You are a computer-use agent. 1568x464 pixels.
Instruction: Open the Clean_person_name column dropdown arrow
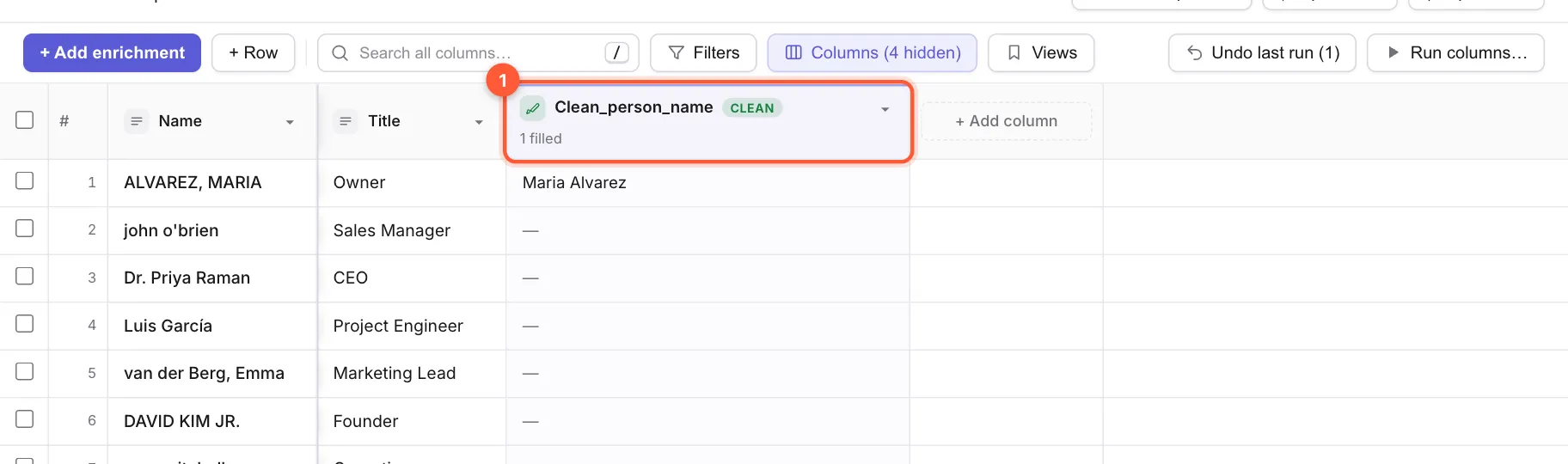tap(885, 109)
